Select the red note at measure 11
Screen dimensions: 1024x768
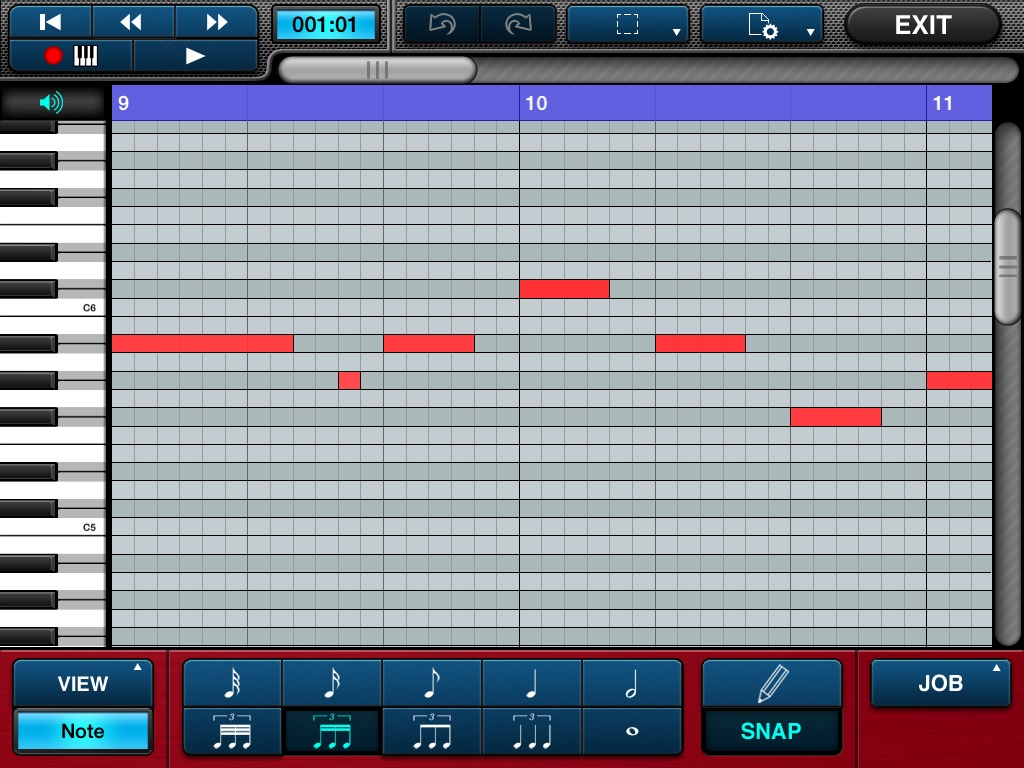click(959, 380)
